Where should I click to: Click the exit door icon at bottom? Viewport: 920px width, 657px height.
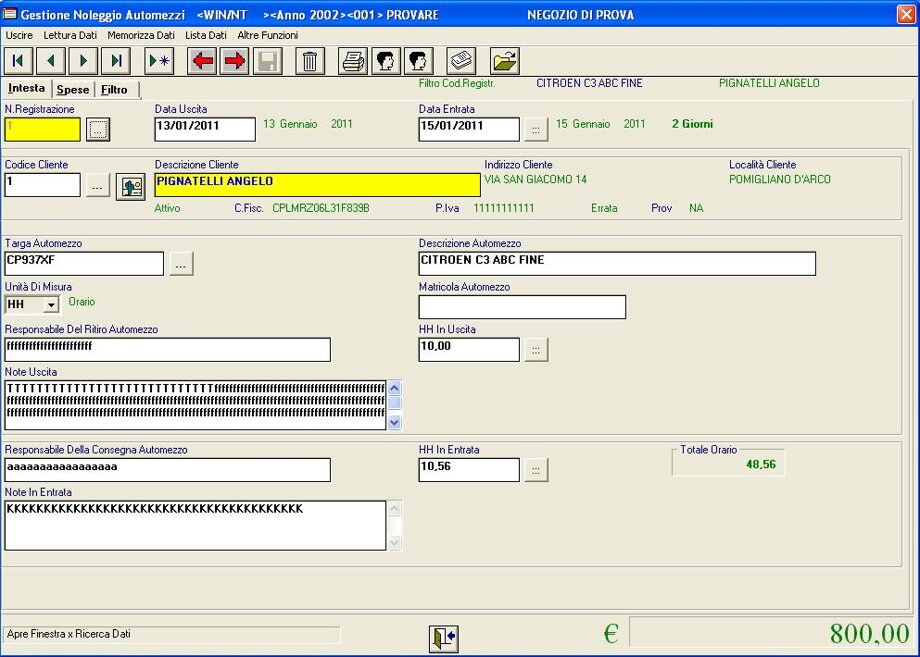click(x=443, y=637)
